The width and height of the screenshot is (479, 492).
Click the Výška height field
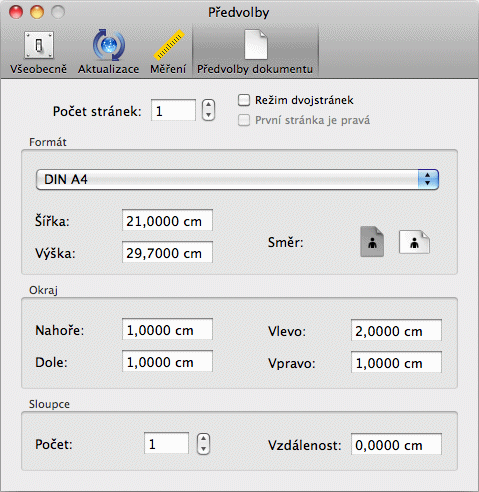[167, 252]
